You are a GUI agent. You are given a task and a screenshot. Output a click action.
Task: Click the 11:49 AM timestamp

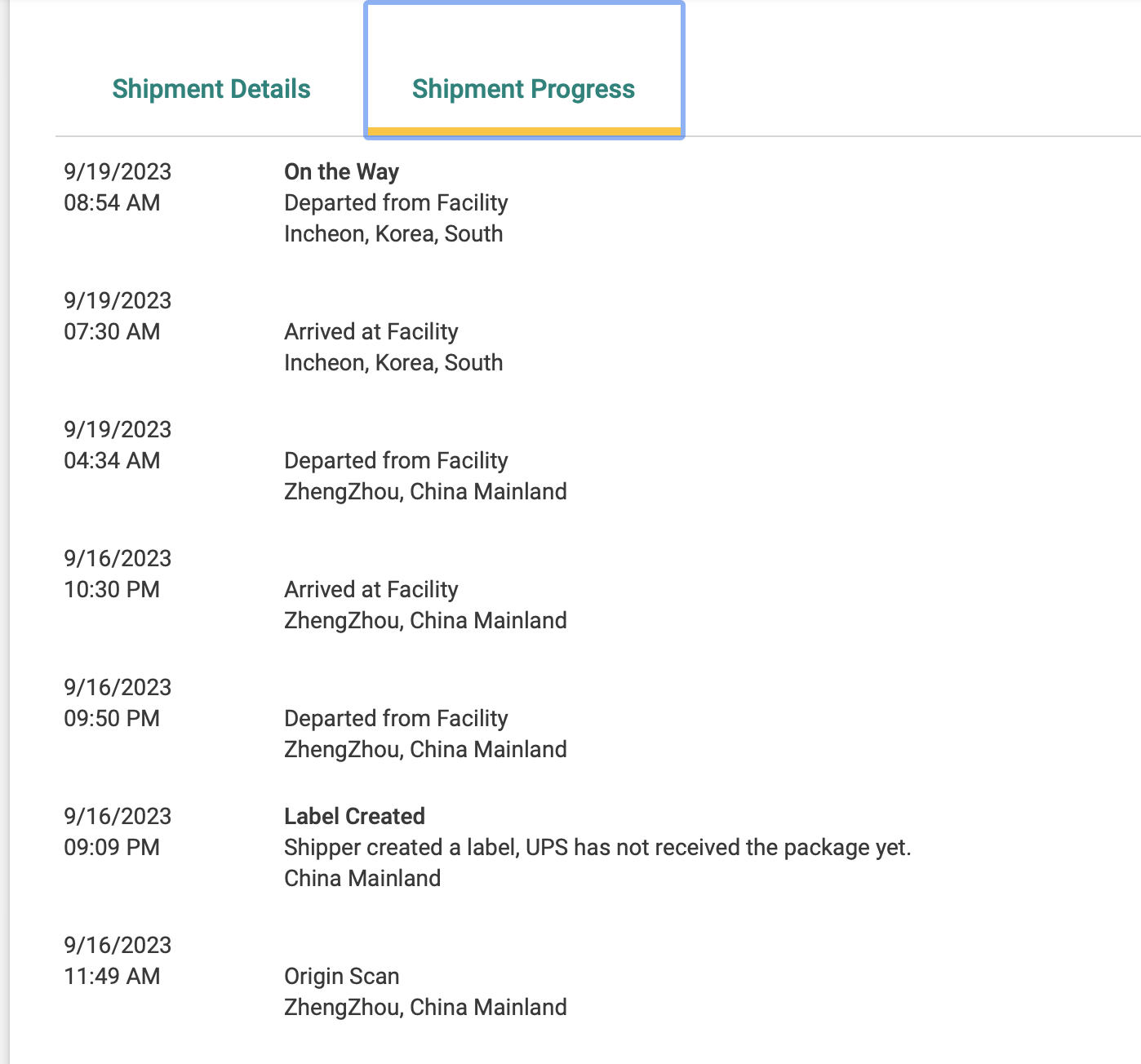click(x=112, y=977)
